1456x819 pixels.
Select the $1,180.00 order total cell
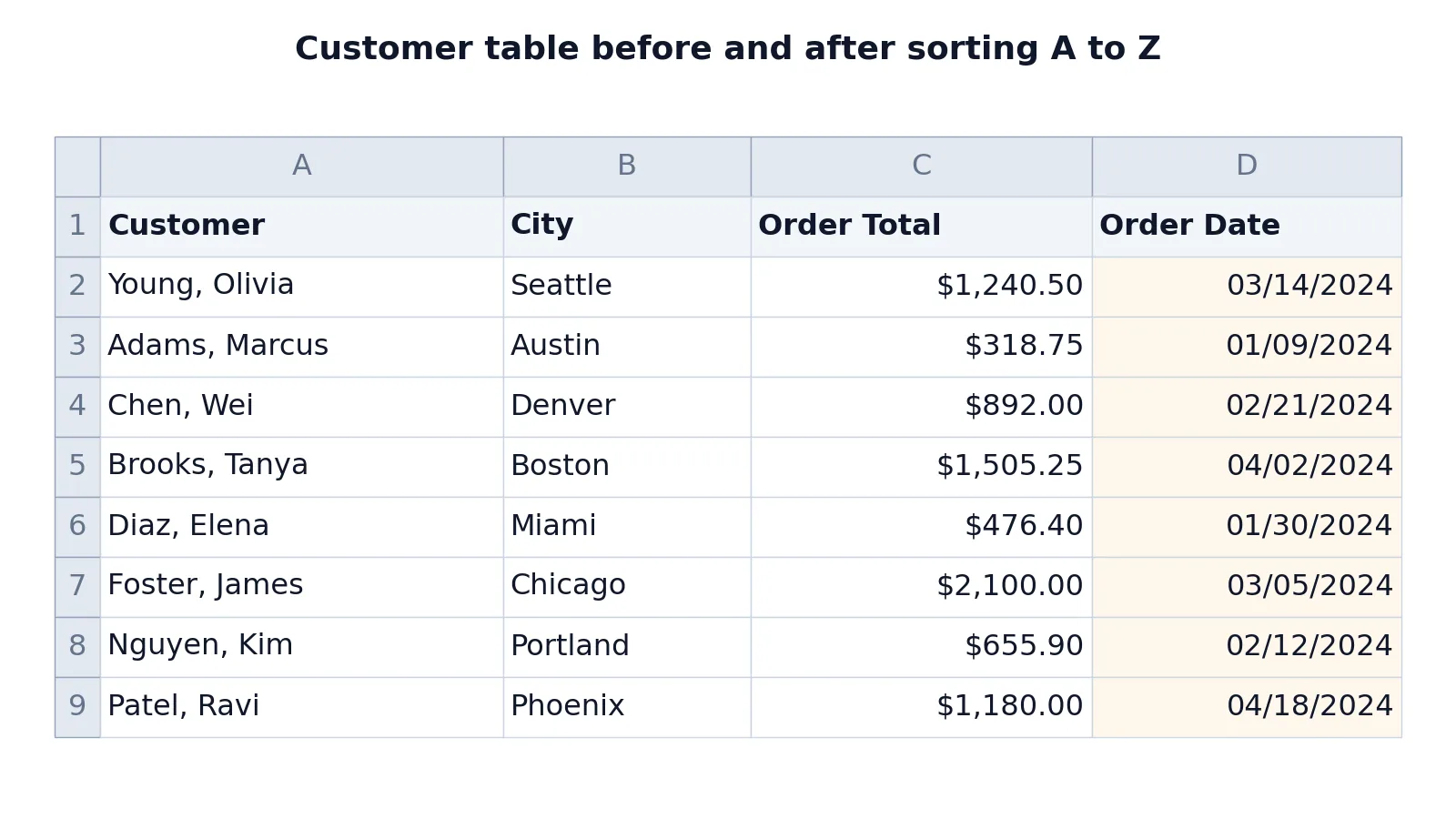921,707
